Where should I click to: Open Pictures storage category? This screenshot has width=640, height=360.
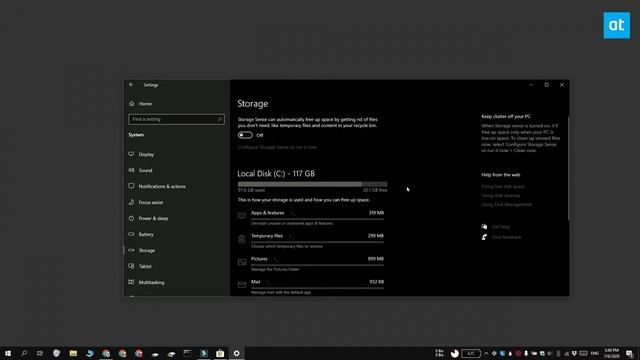[x=311, y=264]
